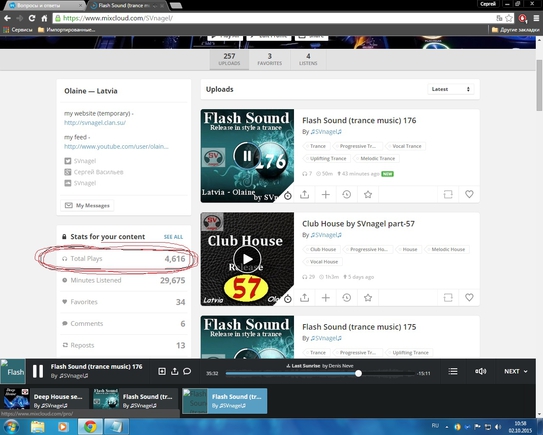
Task: Click add-to-playlist icon in player bar
Action: [162, 371]
